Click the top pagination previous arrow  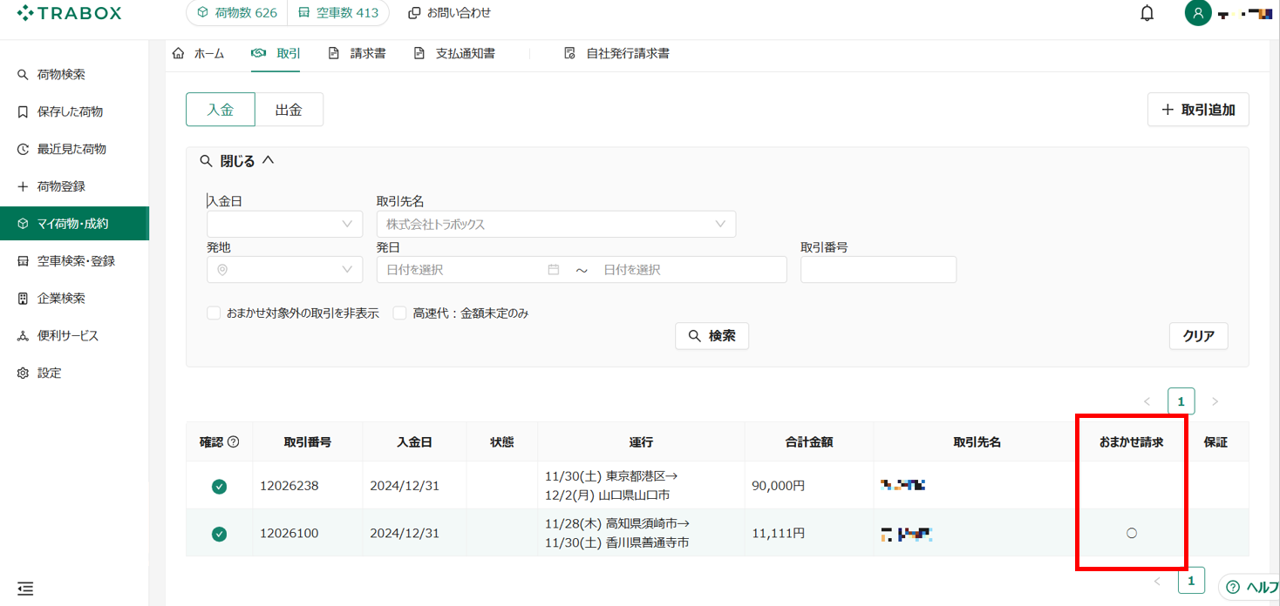[x=1147, y=402]
